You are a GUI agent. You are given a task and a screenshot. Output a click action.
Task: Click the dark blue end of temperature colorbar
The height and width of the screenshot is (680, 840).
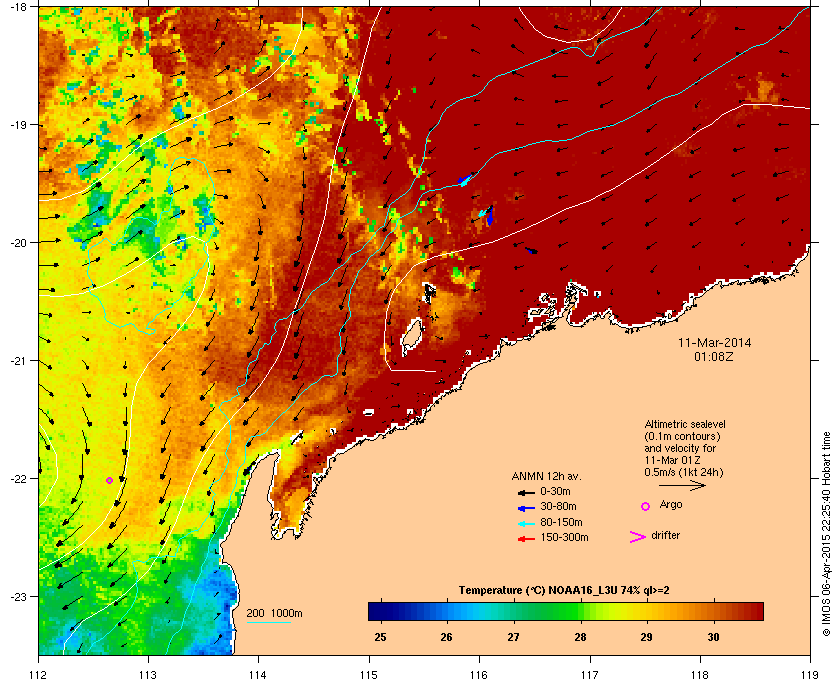pyautogui.click(x=376, y=611)
